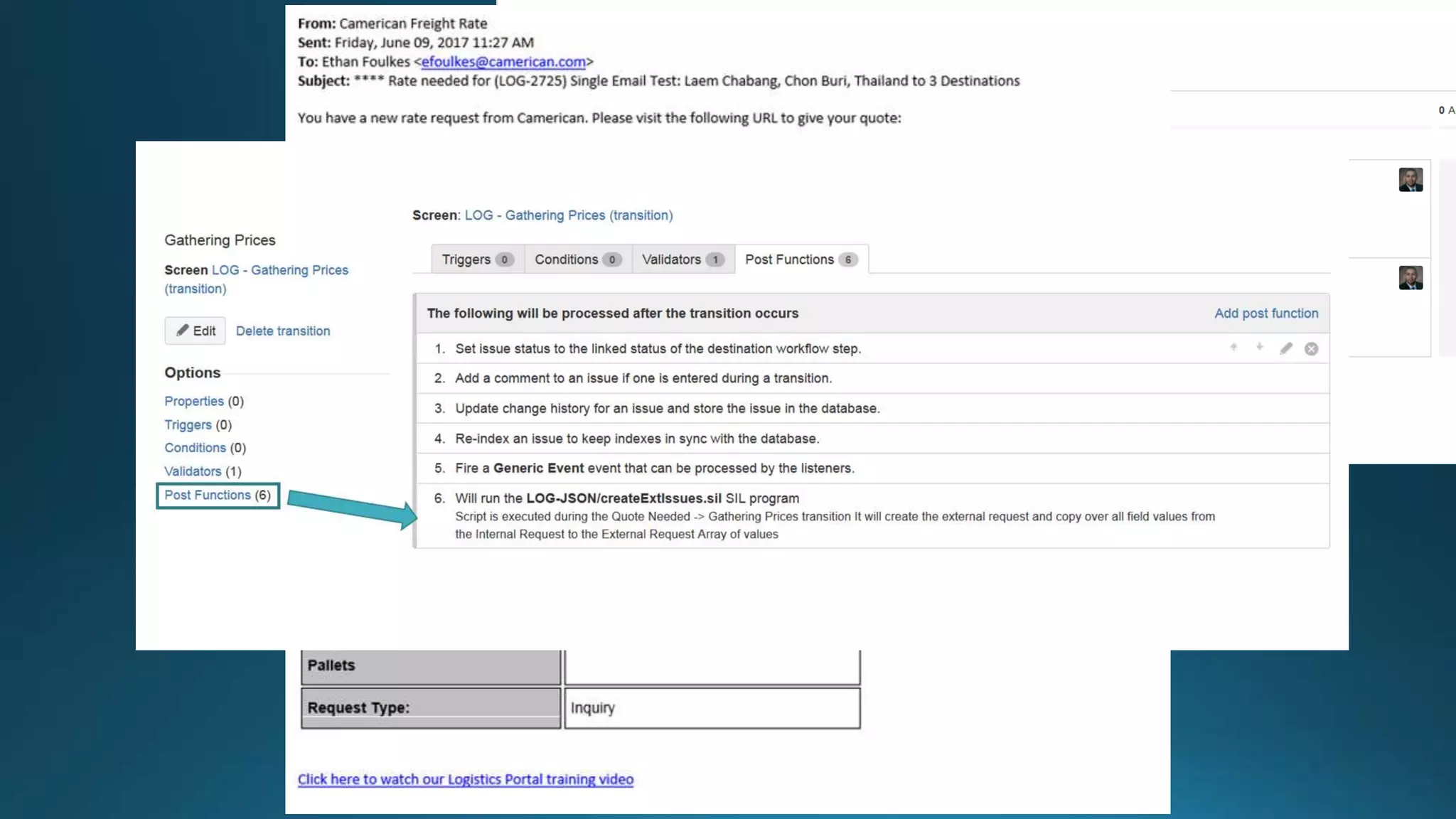Move post function 1 down arrow
1456x819 pixels.
pos(1259,348)
